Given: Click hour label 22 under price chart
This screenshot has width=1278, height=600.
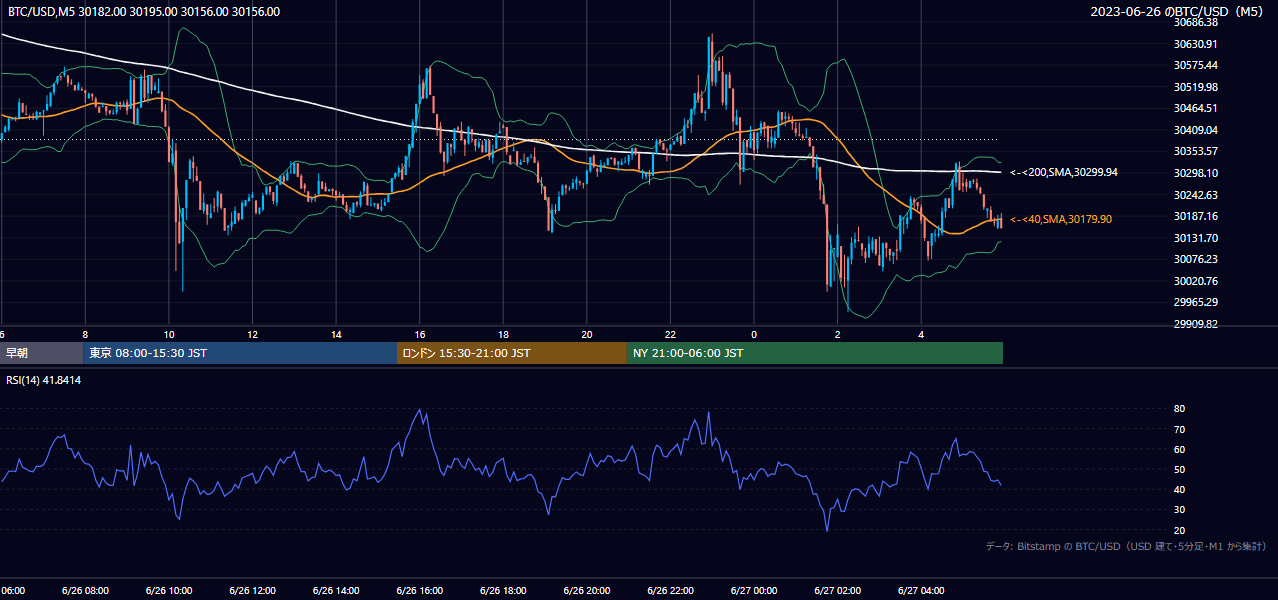Looking at the screenshot, I should click(670, 335).
